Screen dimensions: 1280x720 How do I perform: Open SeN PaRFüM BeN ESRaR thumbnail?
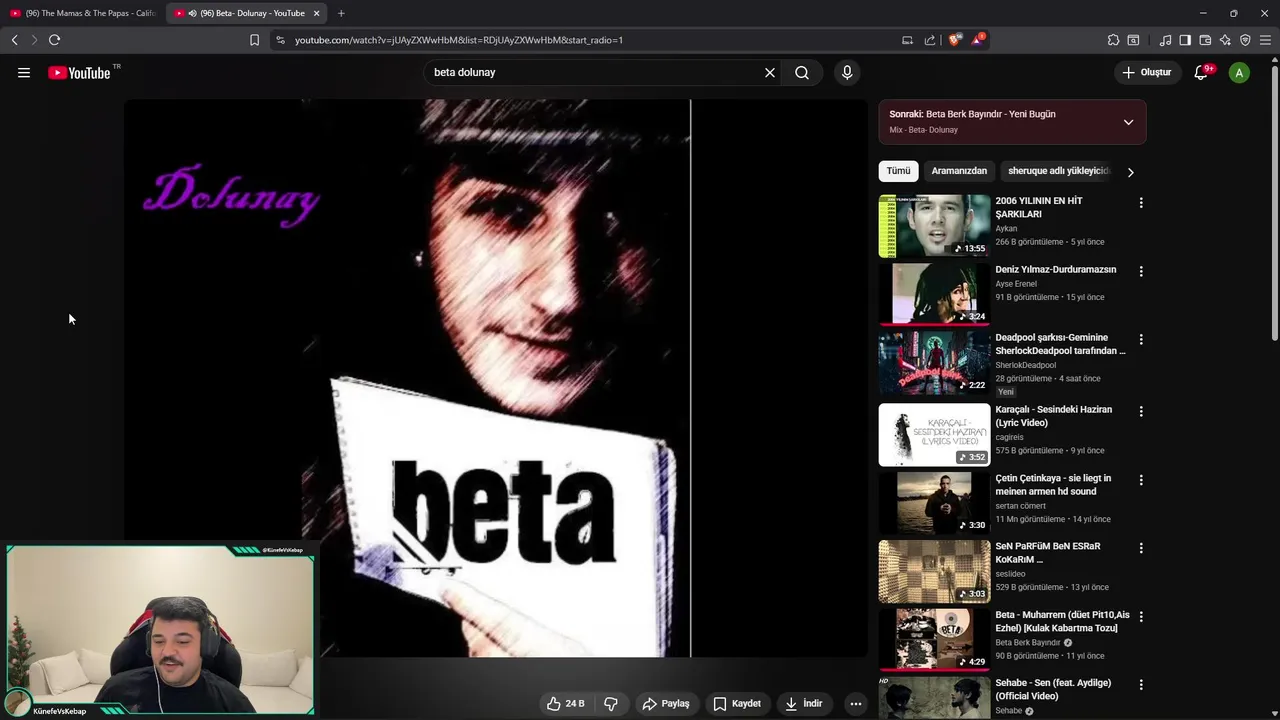tap(934, 572)
